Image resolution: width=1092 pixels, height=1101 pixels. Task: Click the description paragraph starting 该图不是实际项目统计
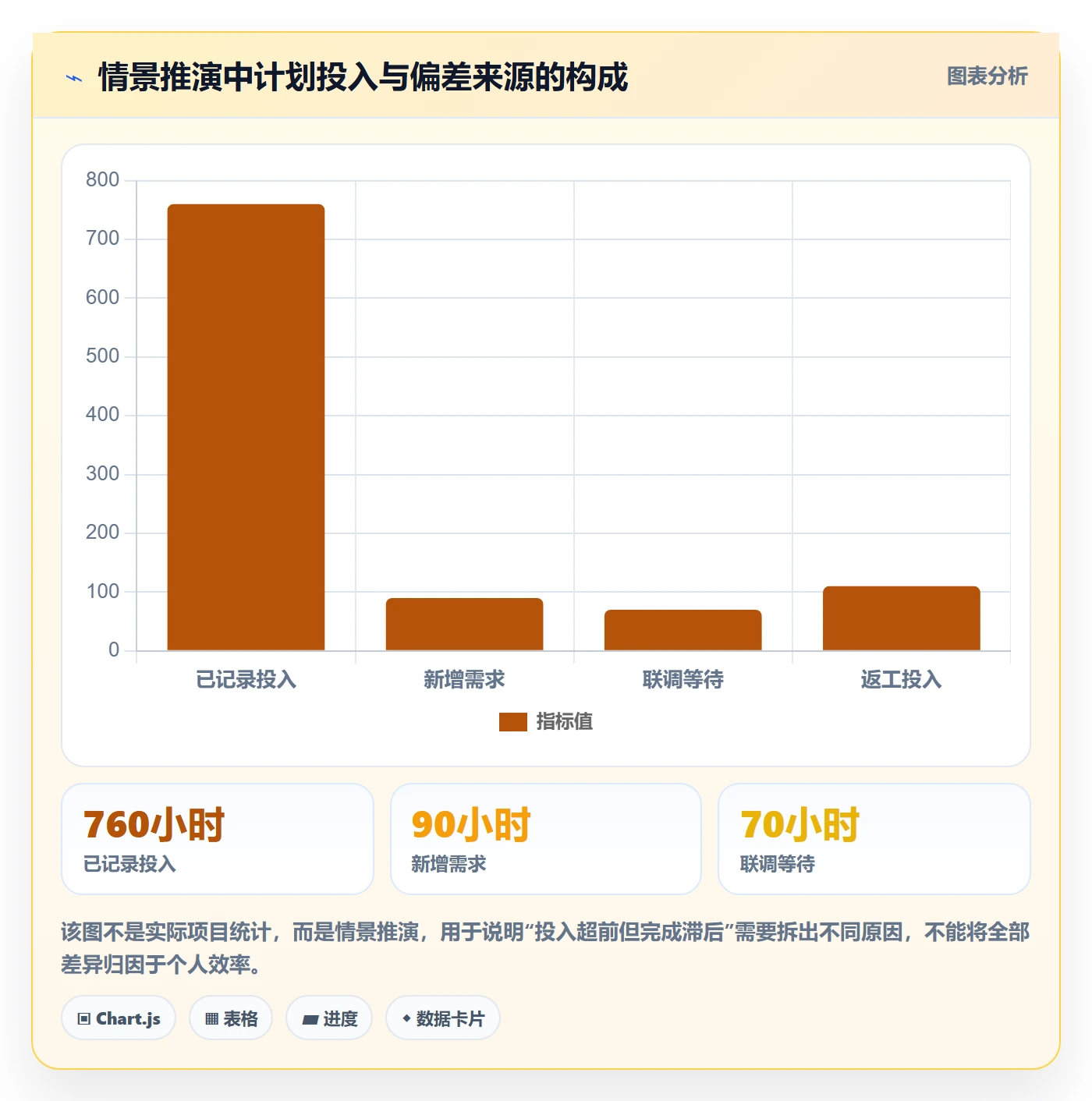click(545, 948)
